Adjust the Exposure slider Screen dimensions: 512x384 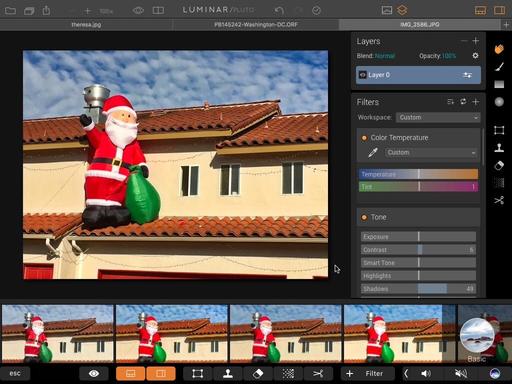pyautogui.click(x=418, y=237)
